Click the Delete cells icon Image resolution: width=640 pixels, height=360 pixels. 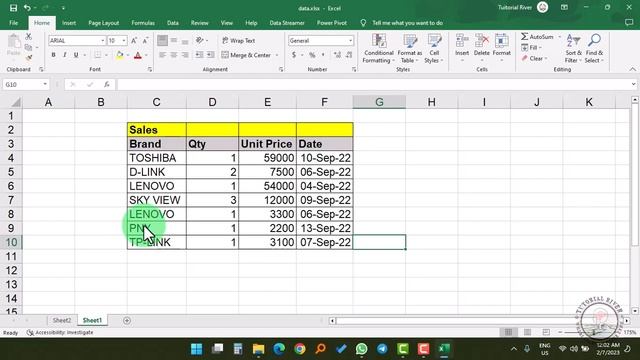[x=482, y=41]
